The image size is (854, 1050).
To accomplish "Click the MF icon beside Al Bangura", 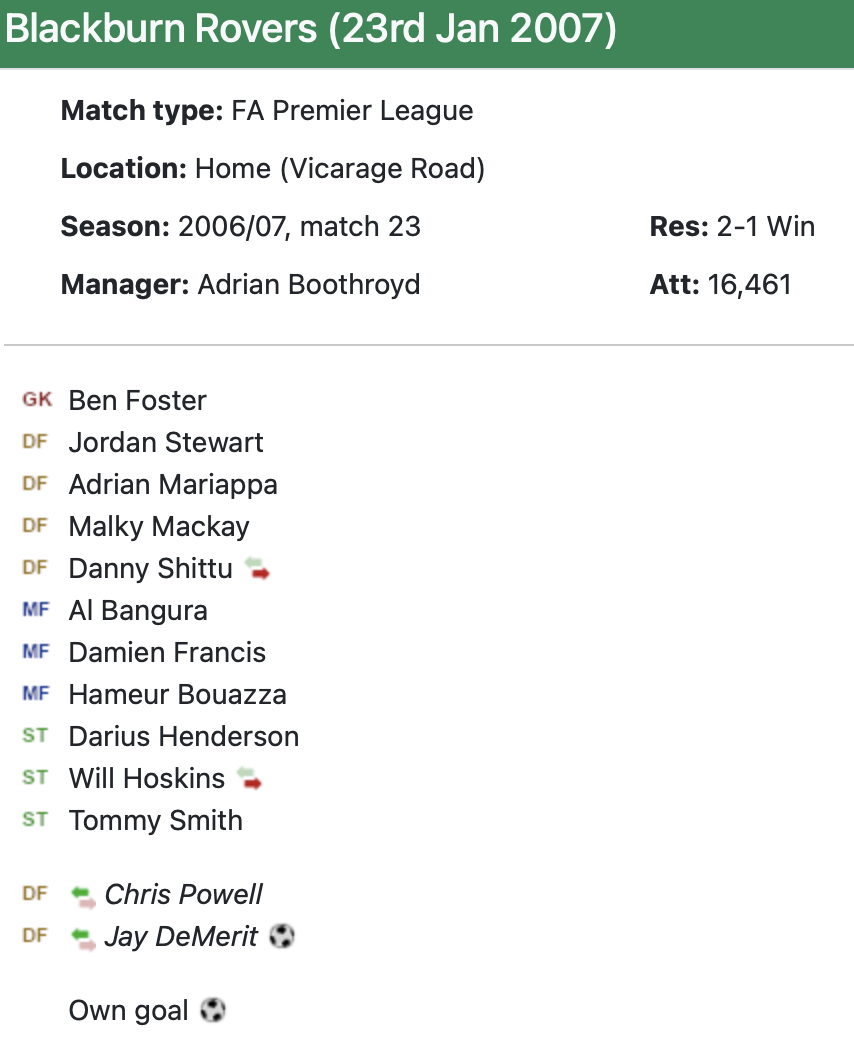I will pyautogui.click(x=35, y=610).
